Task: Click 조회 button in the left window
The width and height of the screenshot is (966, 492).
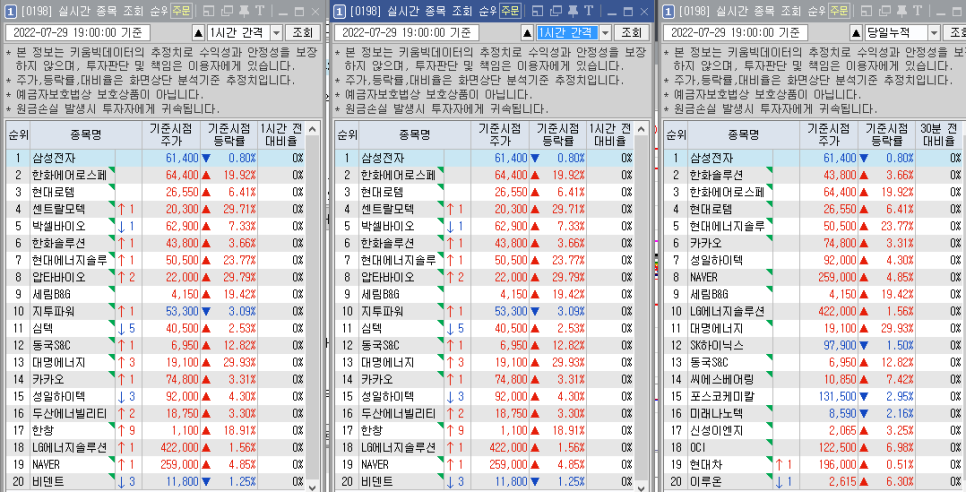Action: (x=303, y=33)
